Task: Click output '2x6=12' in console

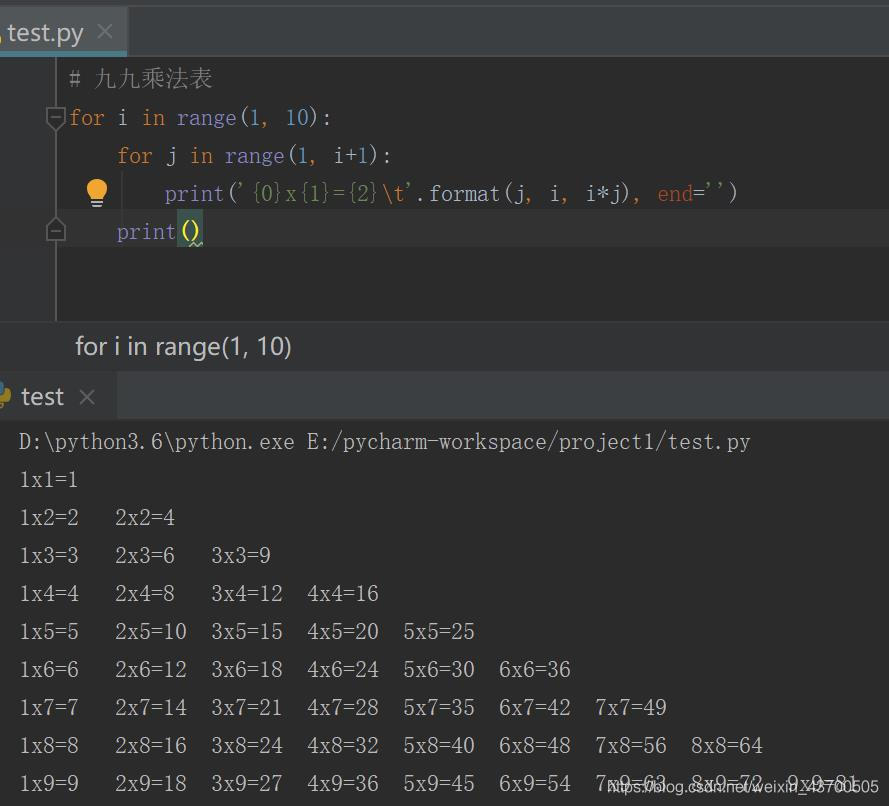Action: (151, 669)
